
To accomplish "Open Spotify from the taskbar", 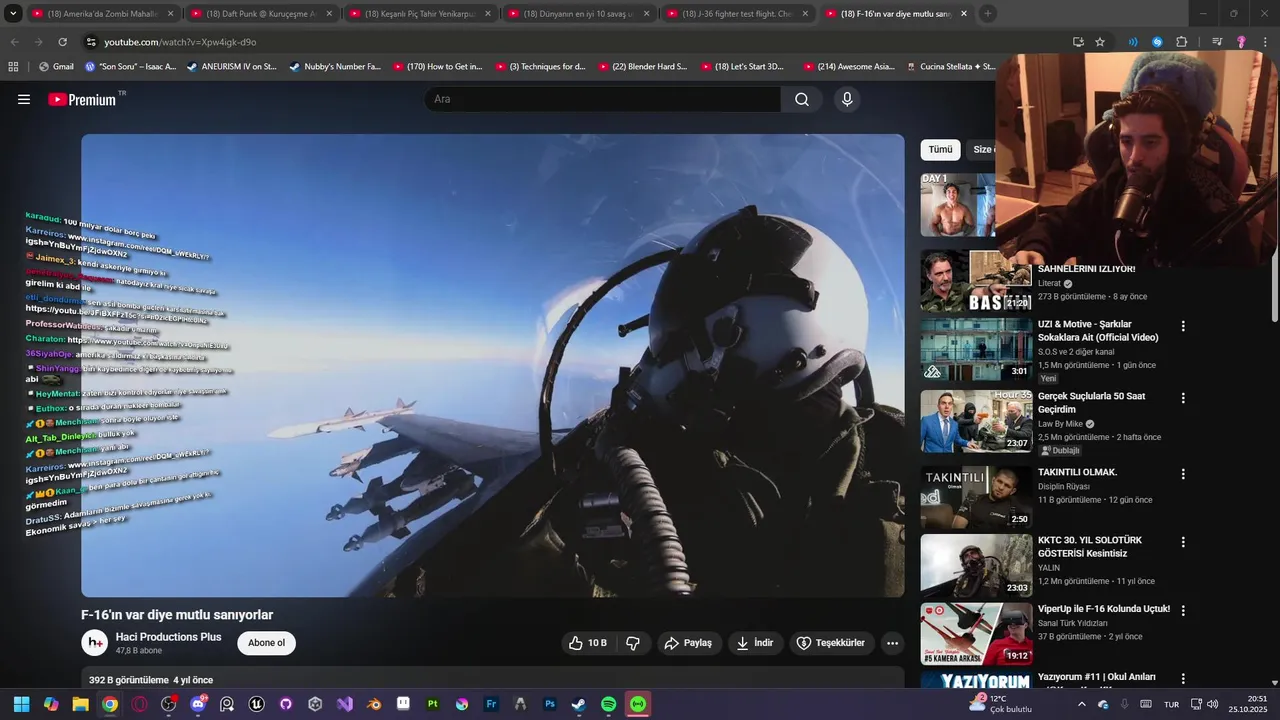I will point(608,704).
